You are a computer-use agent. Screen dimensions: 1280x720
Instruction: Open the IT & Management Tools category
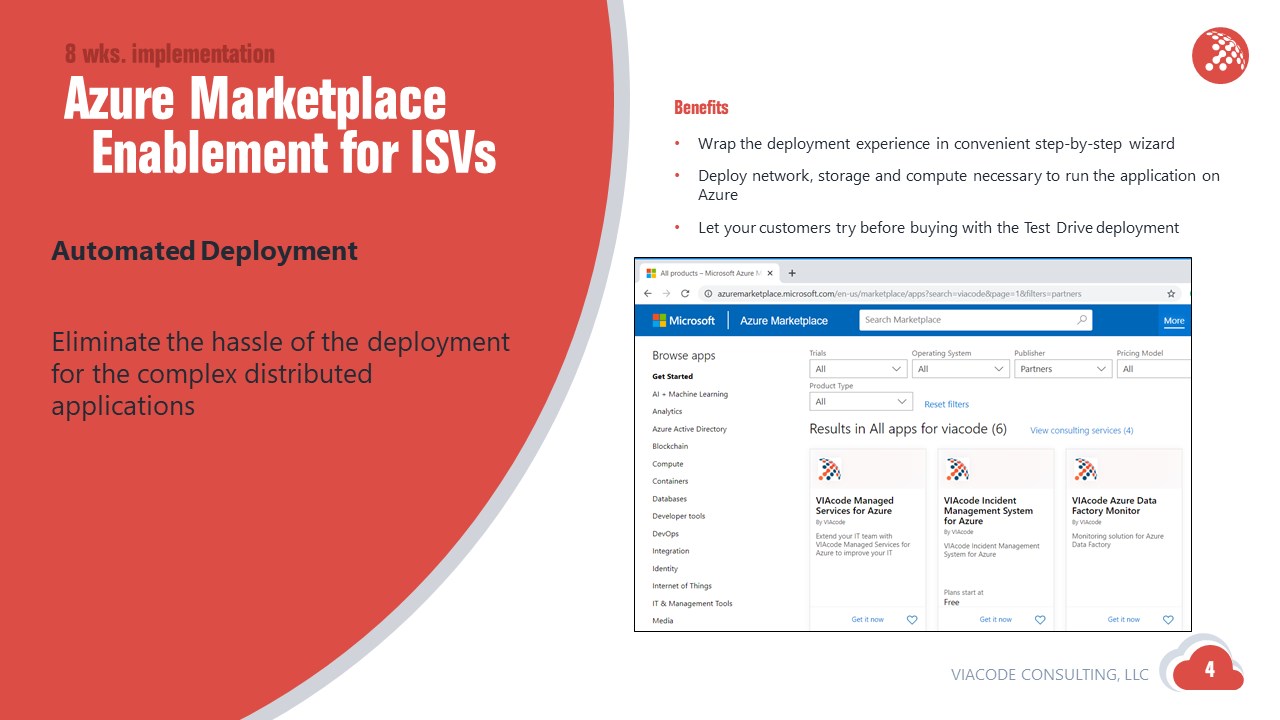tap(692, 604)
